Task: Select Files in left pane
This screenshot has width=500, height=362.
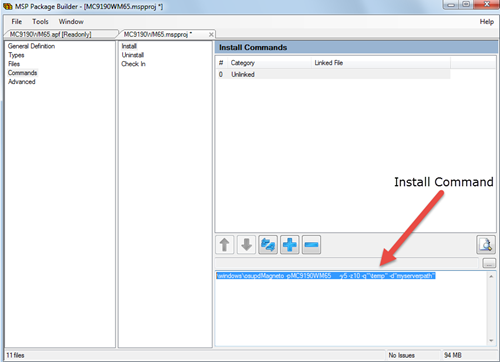Action: tap(14, 64)
